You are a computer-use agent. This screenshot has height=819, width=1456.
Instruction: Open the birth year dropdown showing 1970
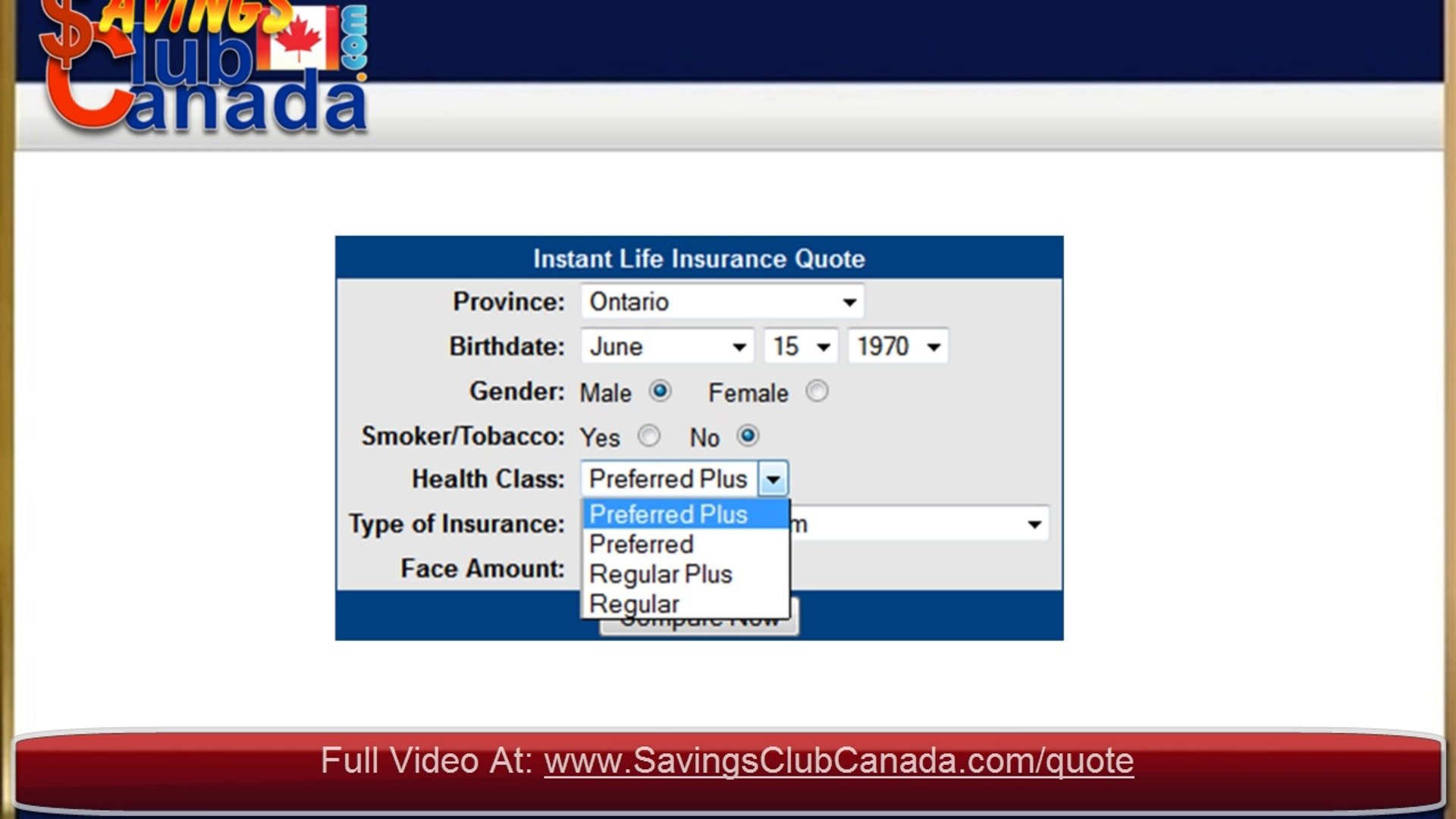(x=898, y=347)
